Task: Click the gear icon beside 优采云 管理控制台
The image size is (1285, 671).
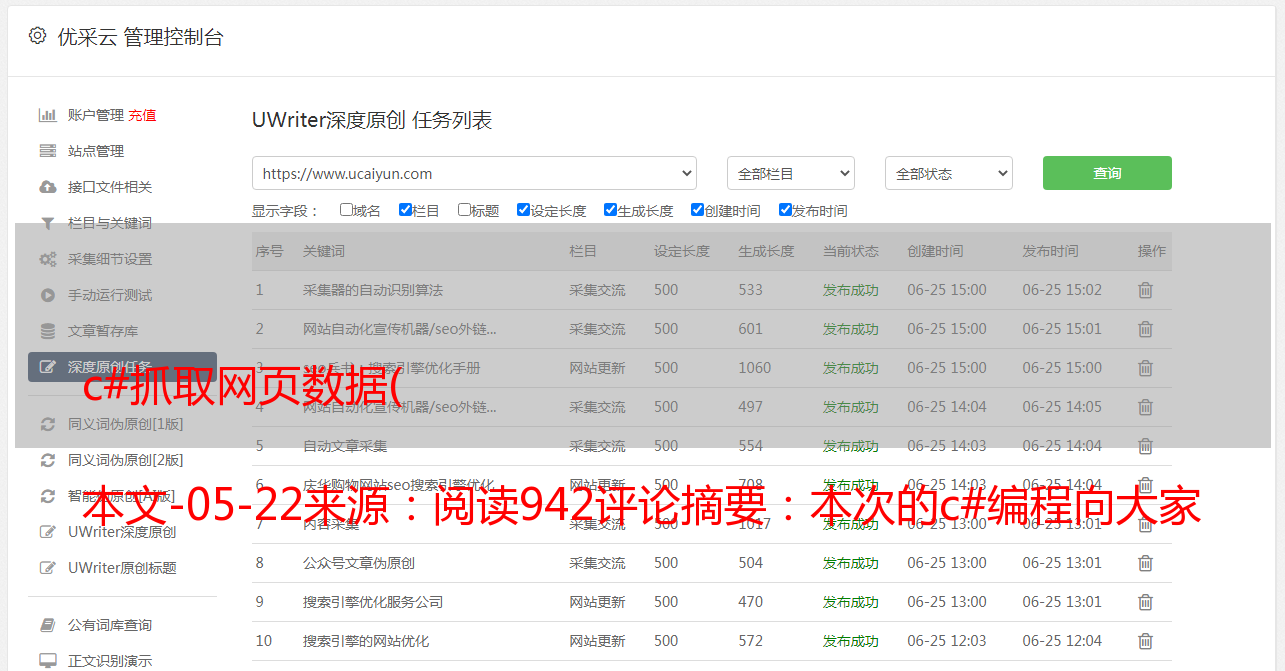Action: [37, 36]
